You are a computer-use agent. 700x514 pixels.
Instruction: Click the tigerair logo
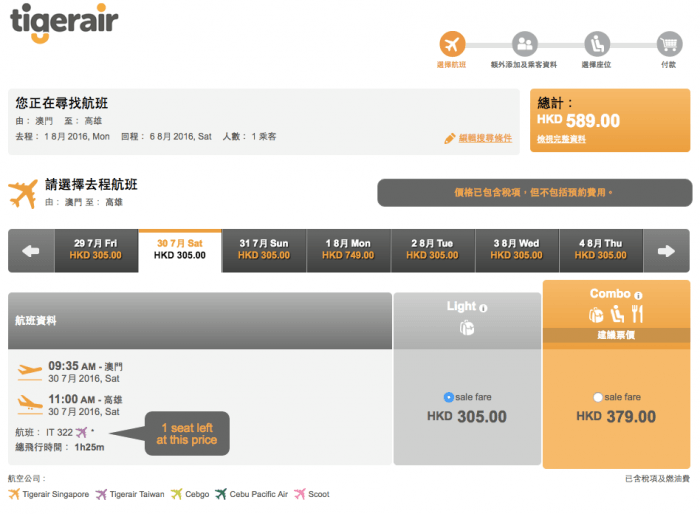pyautogui.click(x=64, y=23)
